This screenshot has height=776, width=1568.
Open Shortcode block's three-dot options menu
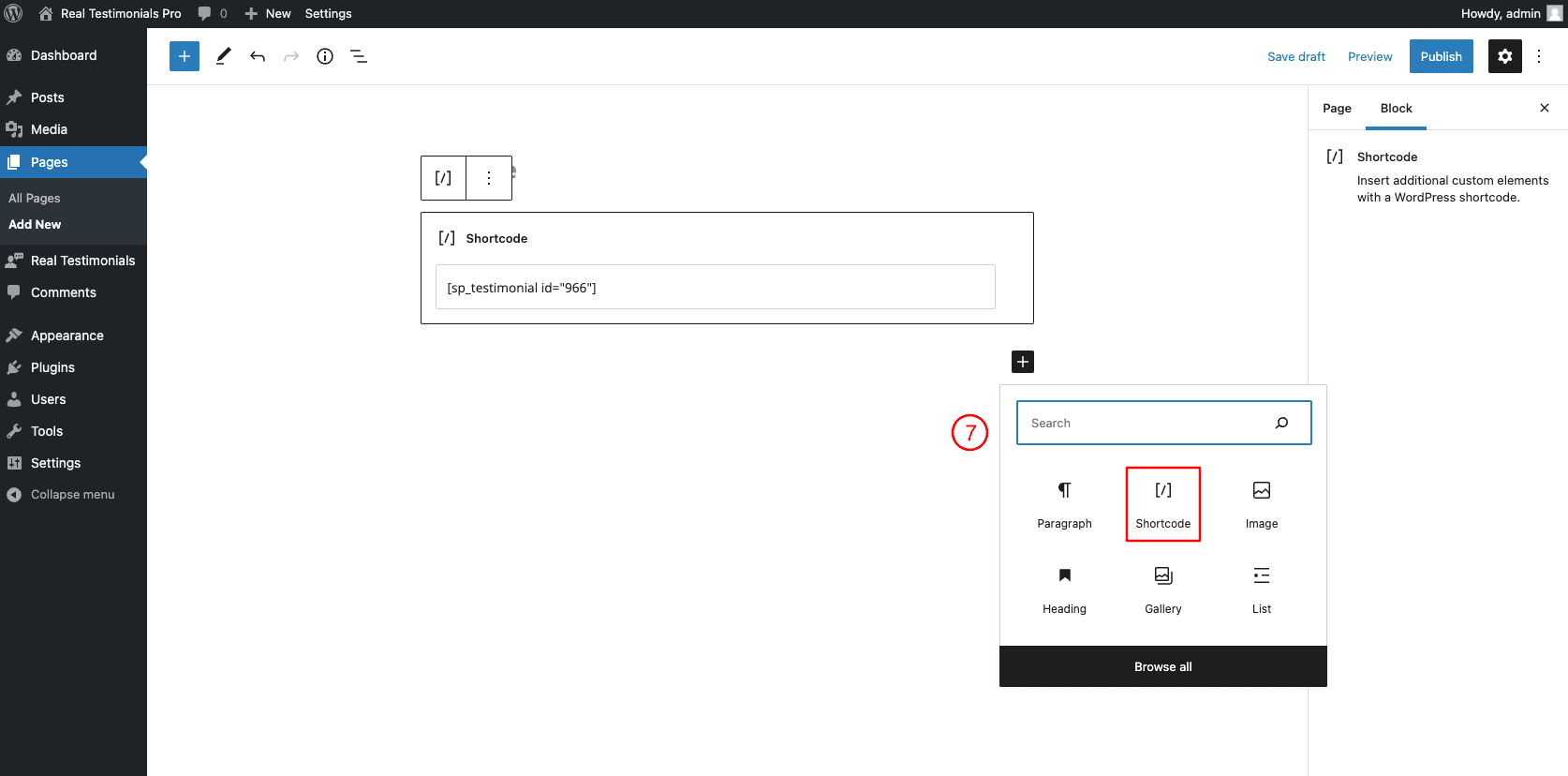click(x=489, y=178)
